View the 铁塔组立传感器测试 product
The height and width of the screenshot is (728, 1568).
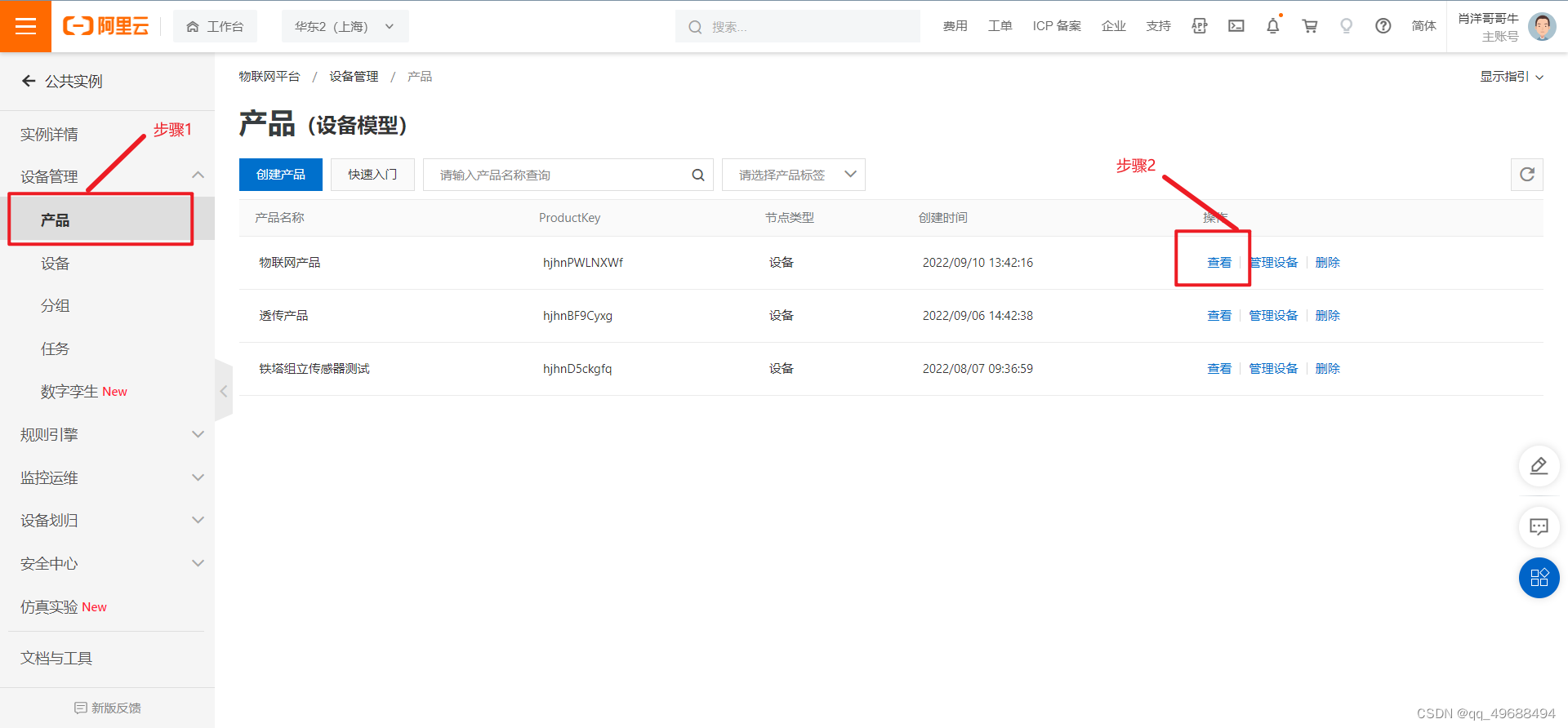pyautogui.click(x=1219, y=369)
